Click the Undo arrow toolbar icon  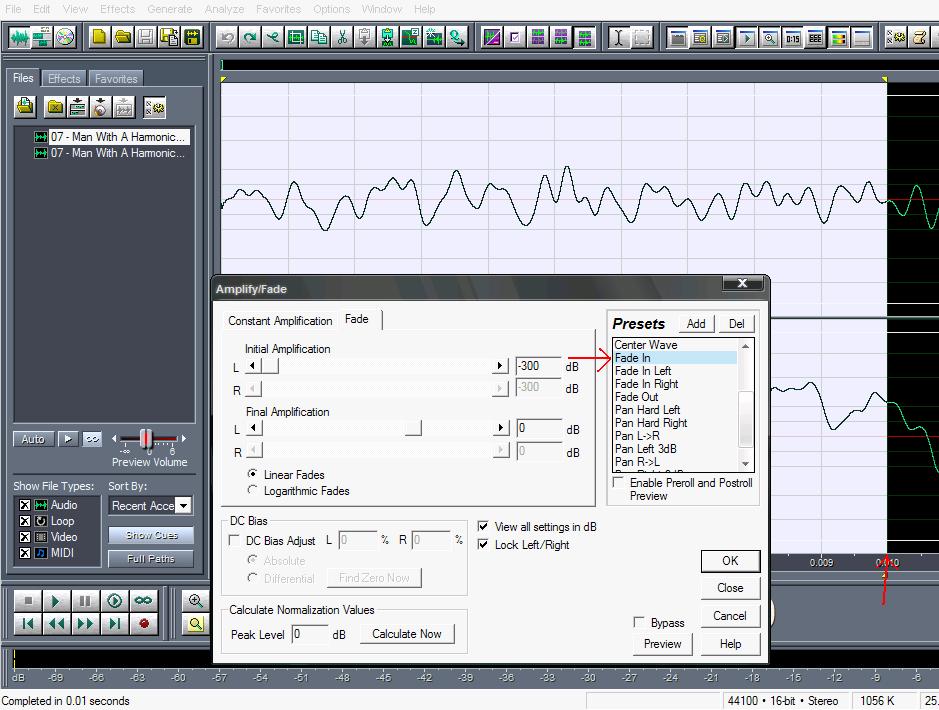(x=227, y=38)
